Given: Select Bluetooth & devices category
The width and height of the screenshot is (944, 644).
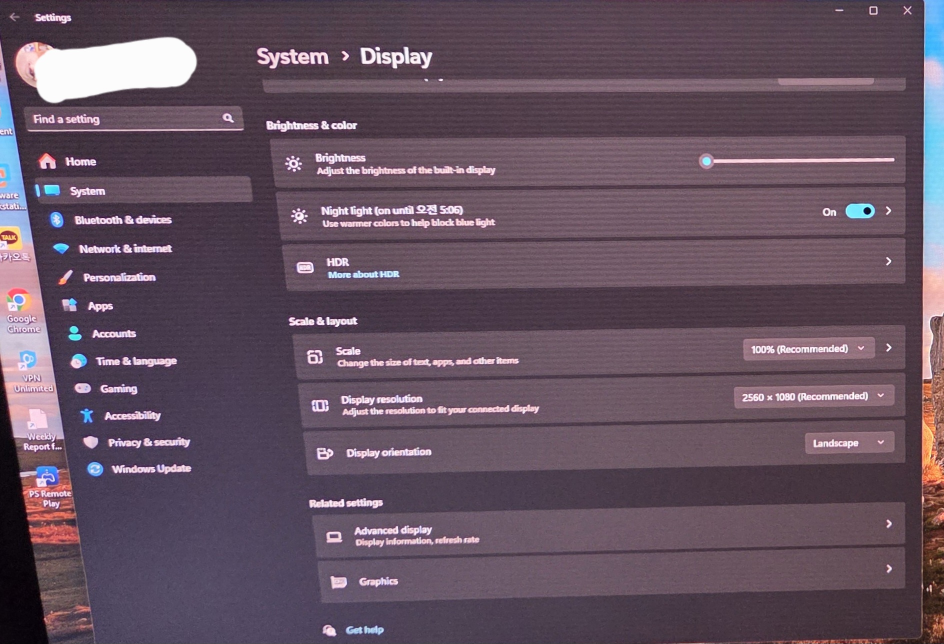Looking at the screenshot, I should (148, 220).
